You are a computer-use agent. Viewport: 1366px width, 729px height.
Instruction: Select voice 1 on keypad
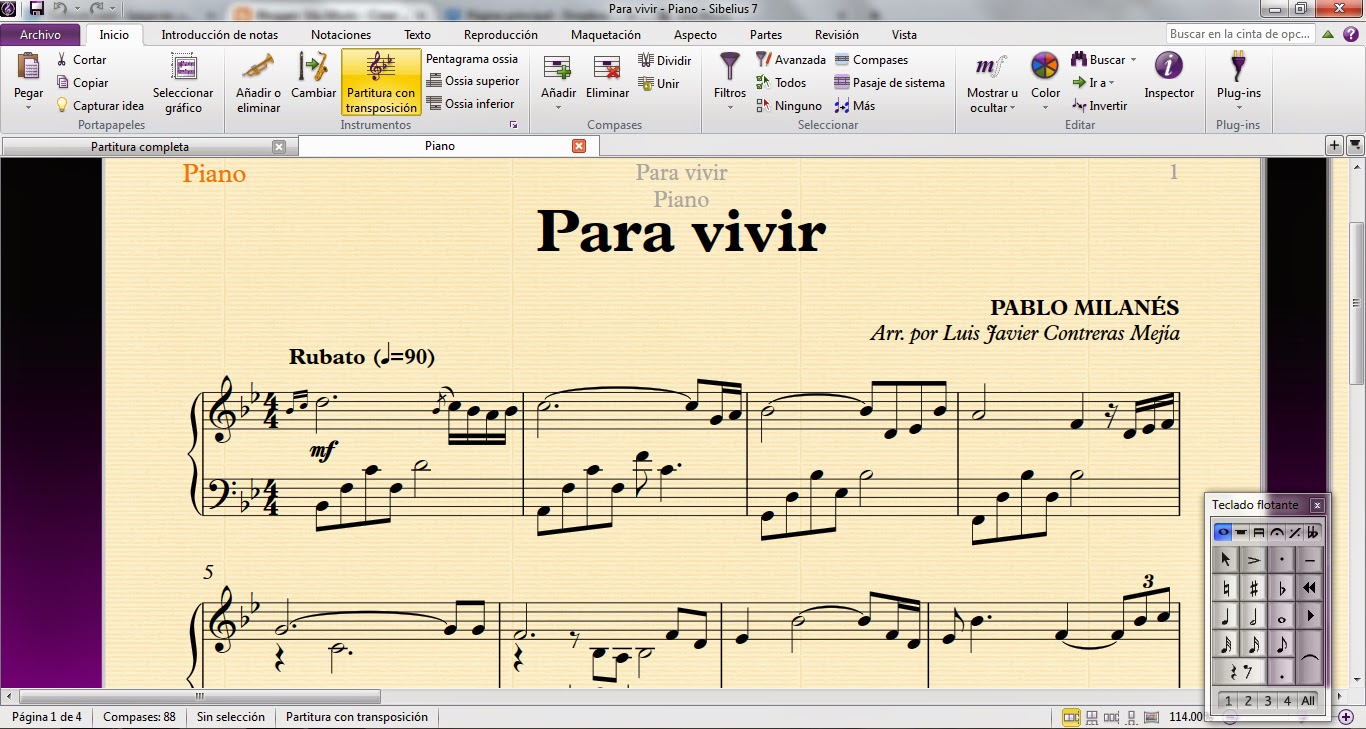[1228, 701]
